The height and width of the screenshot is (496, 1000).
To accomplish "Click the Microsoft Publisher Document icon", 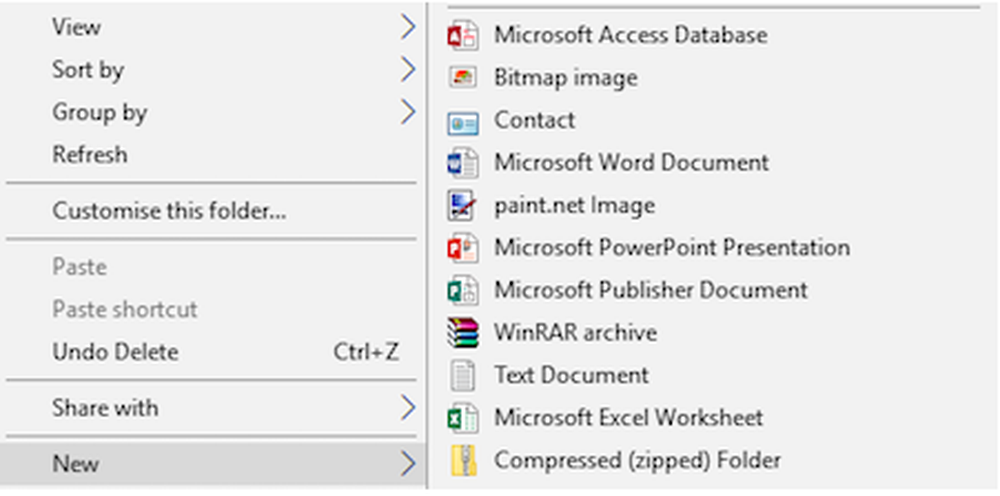I will coord(462,291).
